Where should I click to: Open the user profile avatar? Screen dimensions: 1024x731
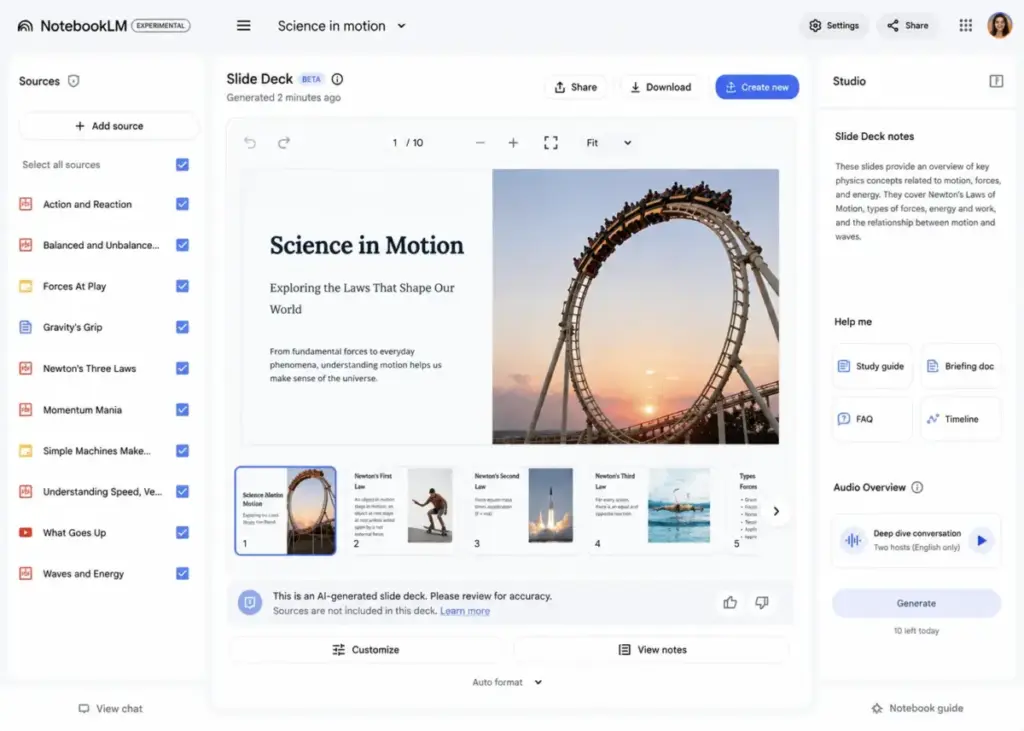coord(999,25)
